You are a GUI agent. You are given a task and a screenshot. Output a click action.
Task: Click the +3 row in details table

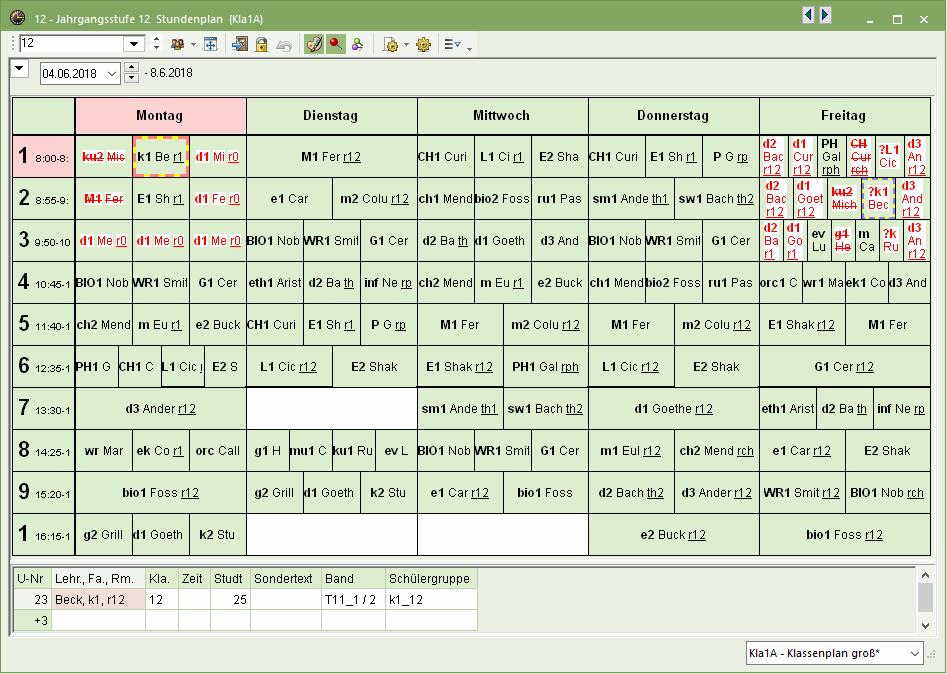(245, 620)
